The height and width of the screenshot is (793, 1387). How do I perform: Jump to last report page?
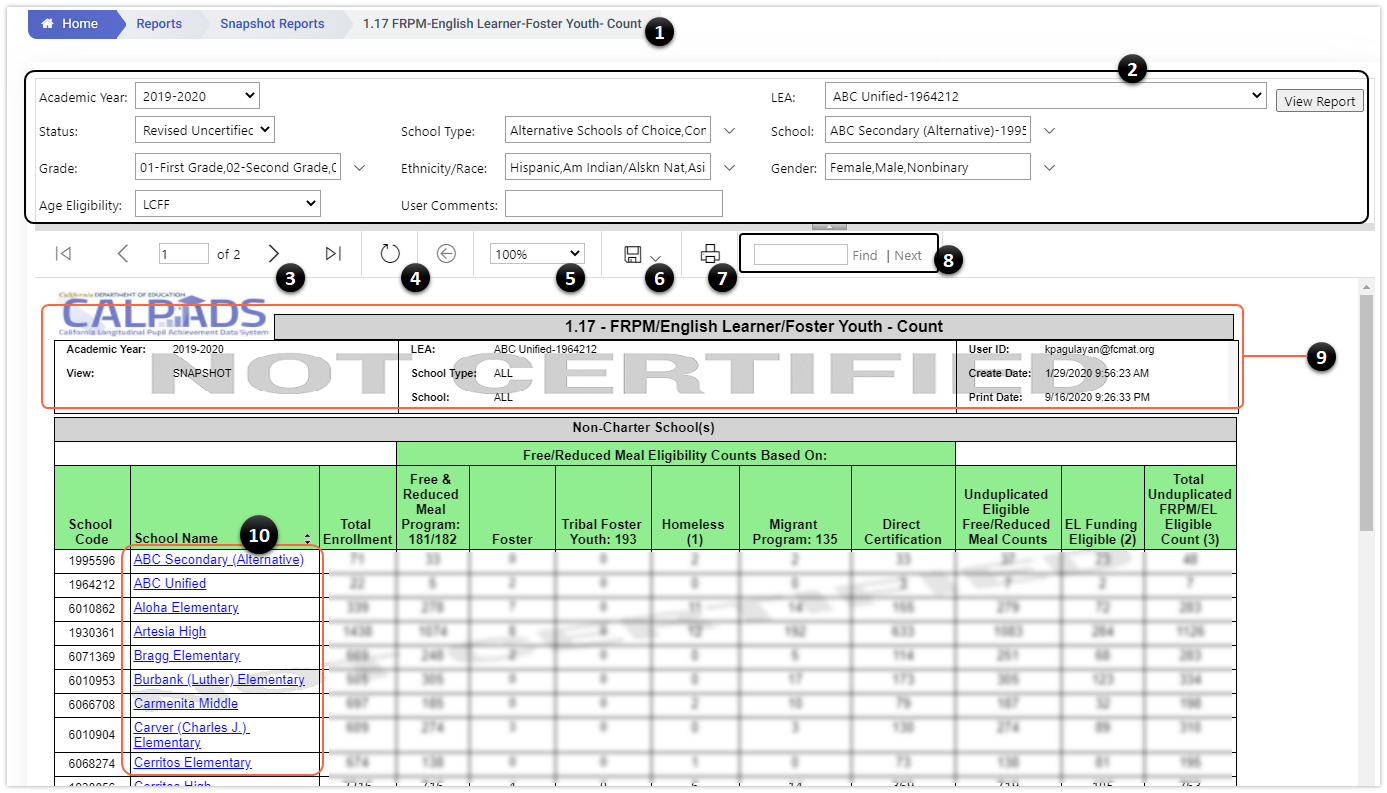tap(333, 254)
